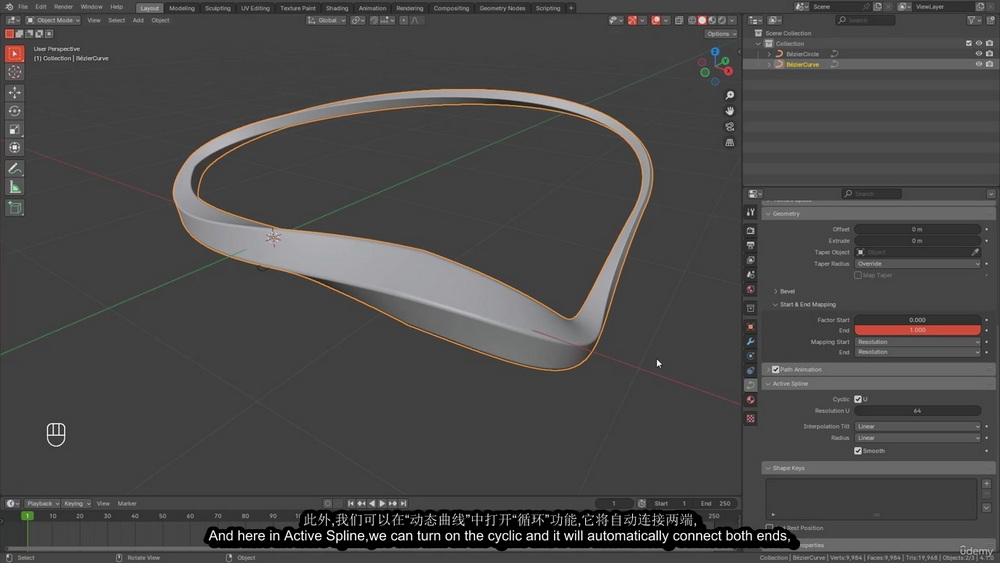Expand BézierCircle in the outliner

(x=768, y=54)
